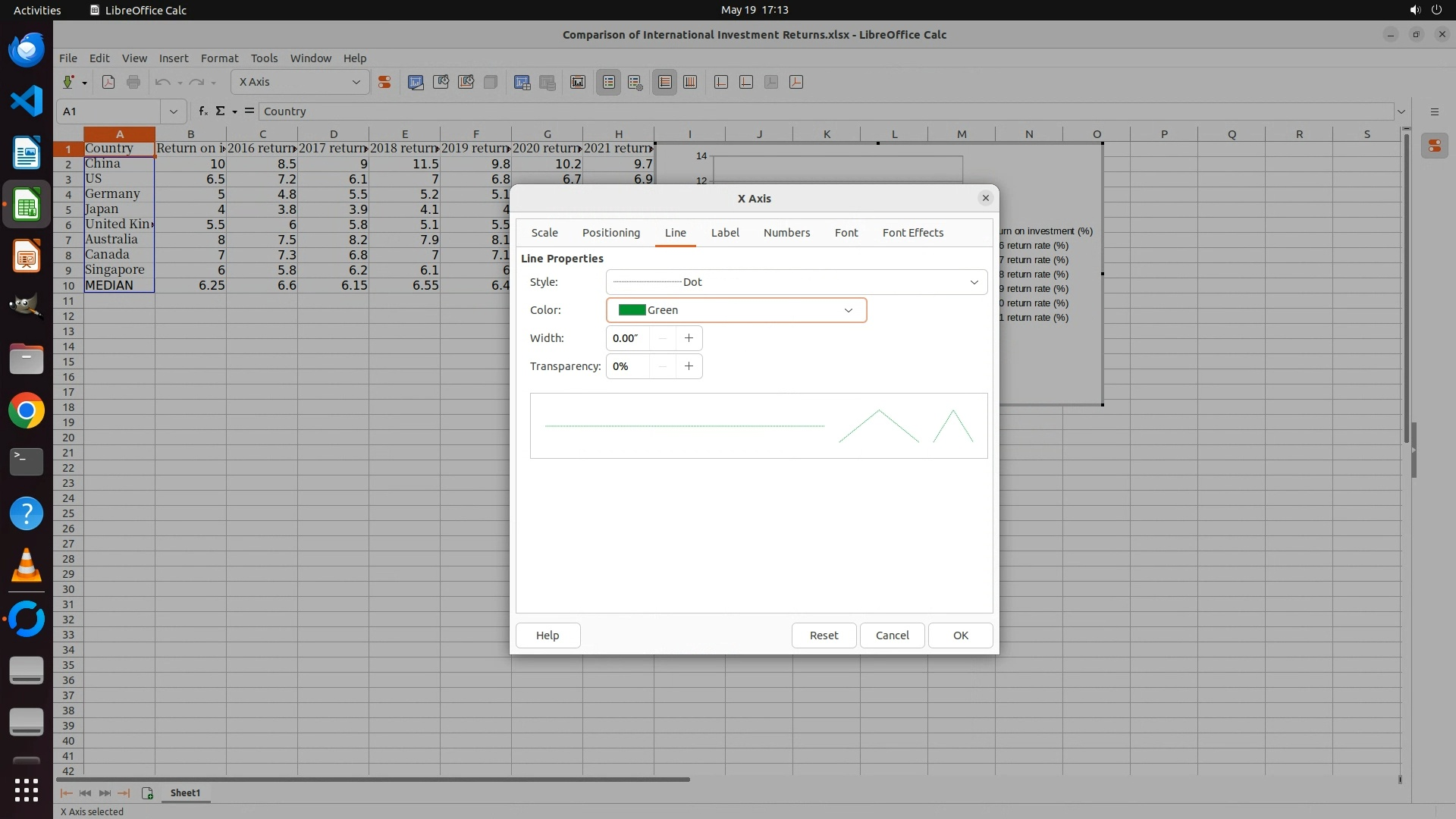
Task: Click the Y Axis toolbar icon
Action: tap(746, 82)
